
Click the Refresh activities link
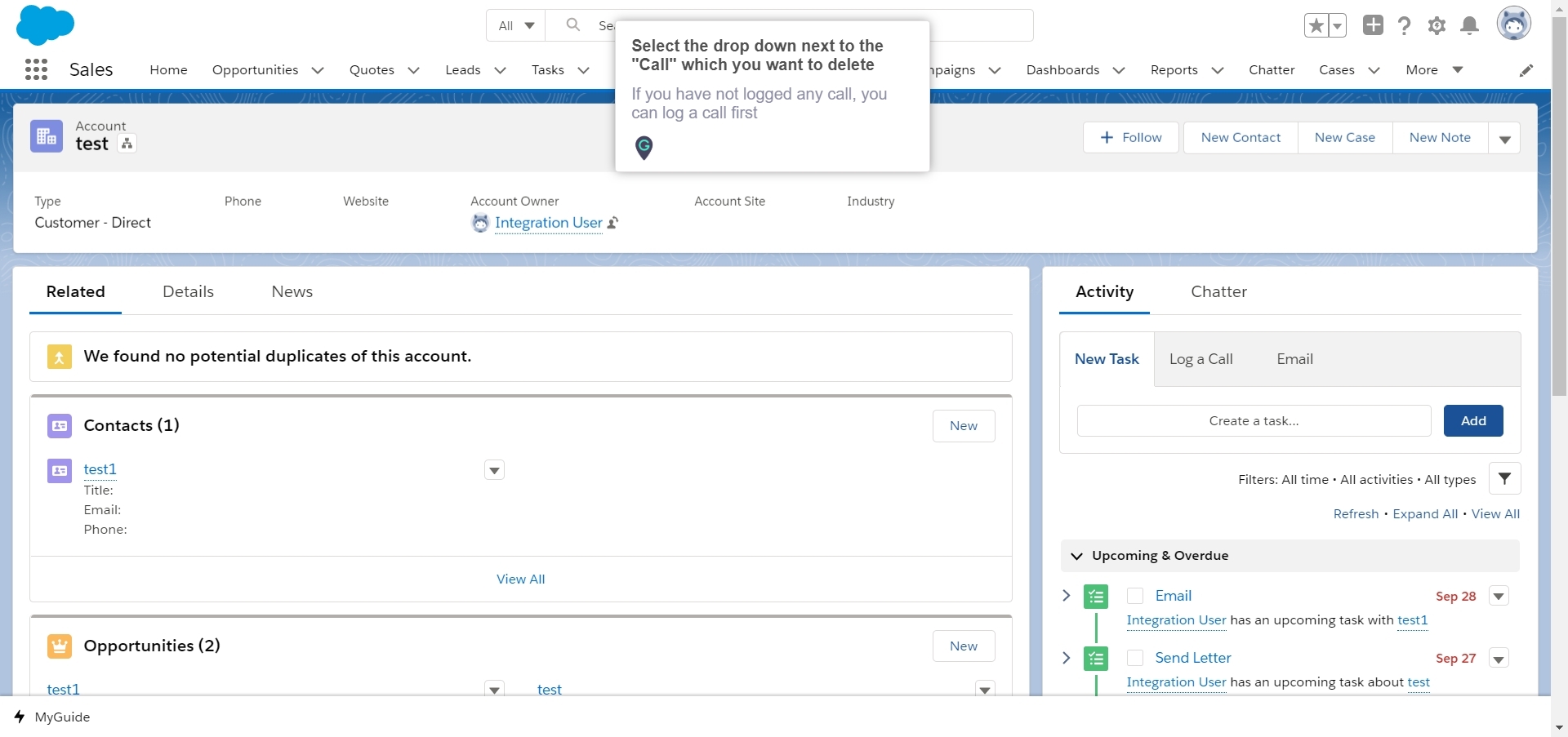click(1356, 514)
